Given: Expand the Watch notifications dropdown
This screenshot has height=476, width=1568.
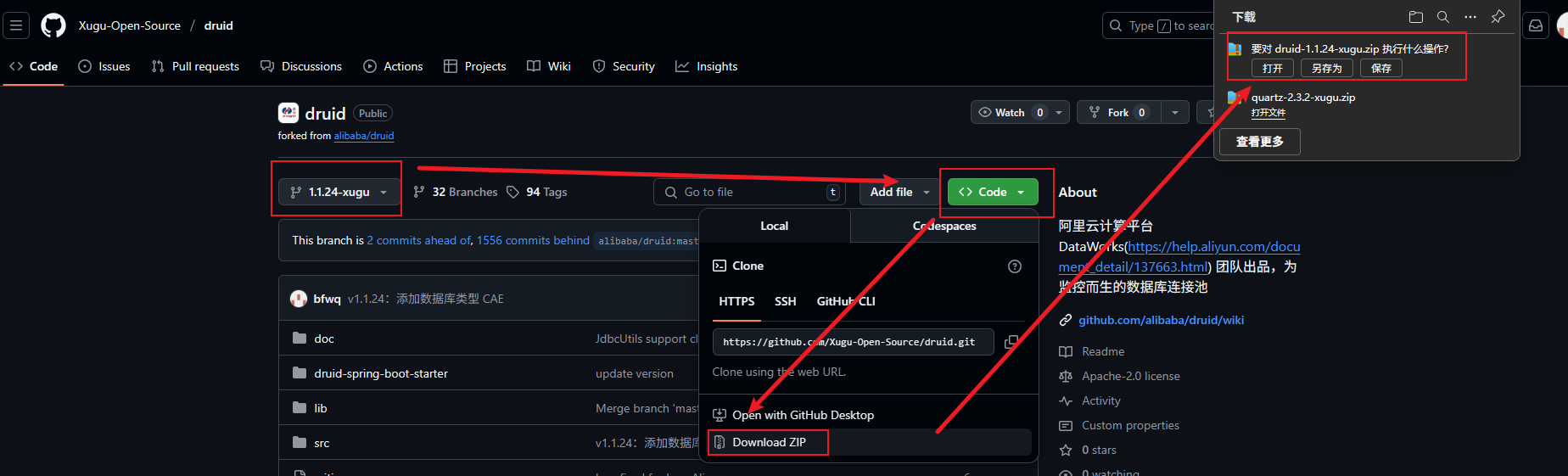Looking at the screenshot, I should click(x=1059, y=113).
